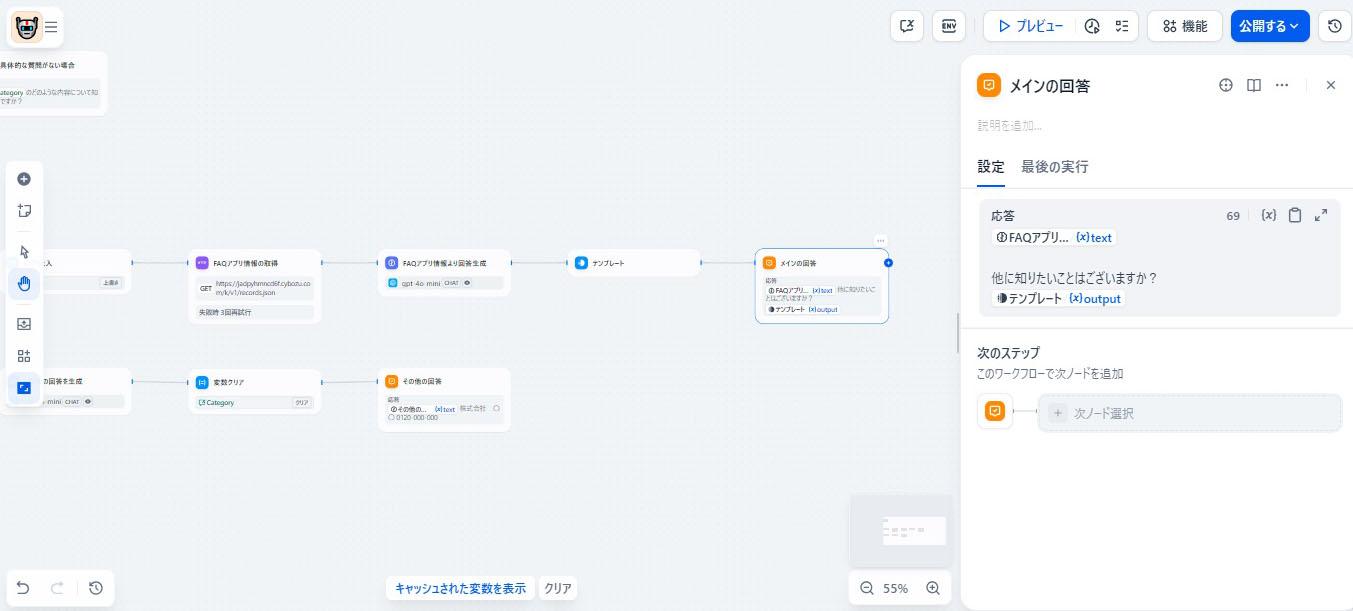Insert variable using the {x} icon
1353x611 pixels.
point(1268,215)
